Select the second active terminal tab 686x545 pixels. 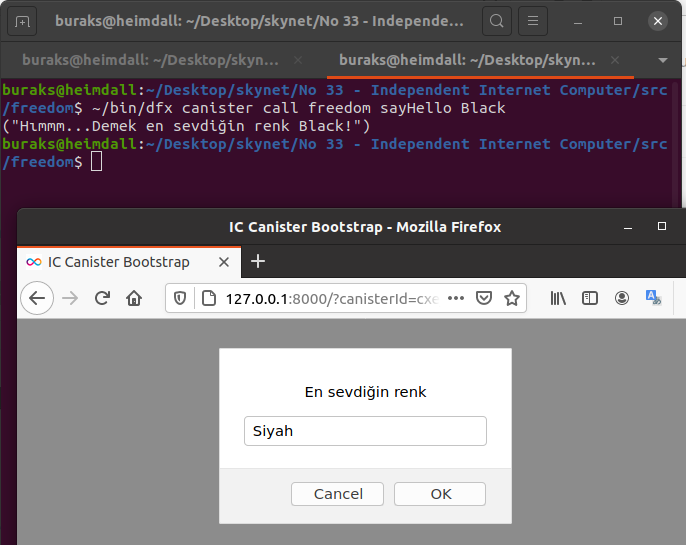(467, 60)
